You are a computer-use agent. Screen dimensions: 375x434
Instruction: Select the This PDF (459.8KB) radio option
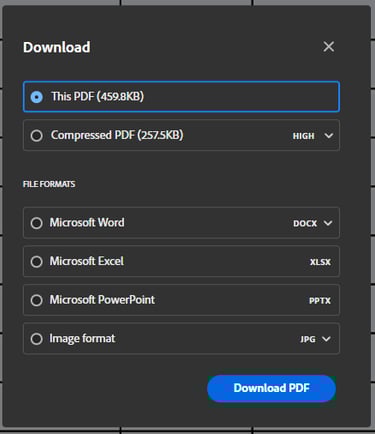click(x=37, y=97)
